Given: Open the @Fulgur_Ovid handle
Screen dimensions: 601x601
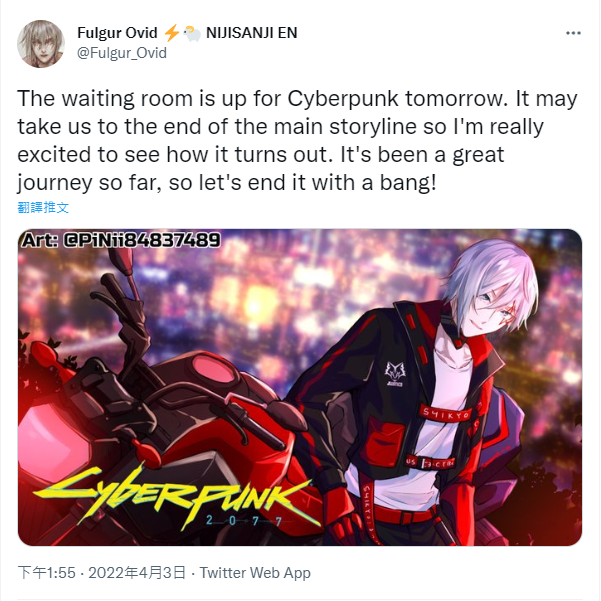Looking at the screenshot, I should 122,53.
